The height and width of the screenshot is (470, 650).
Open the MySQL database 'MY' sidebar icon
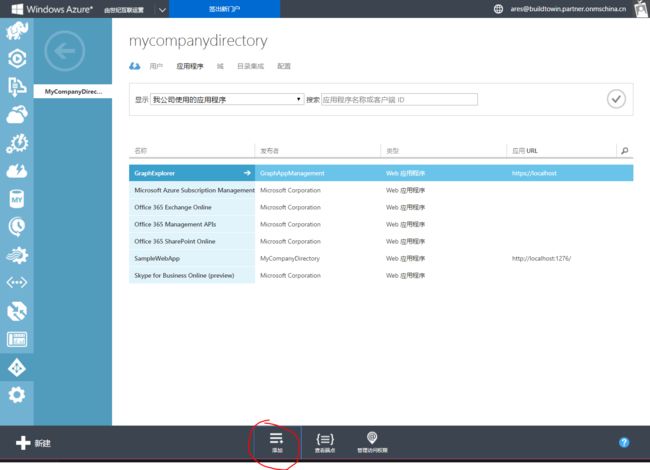(17, 199)
